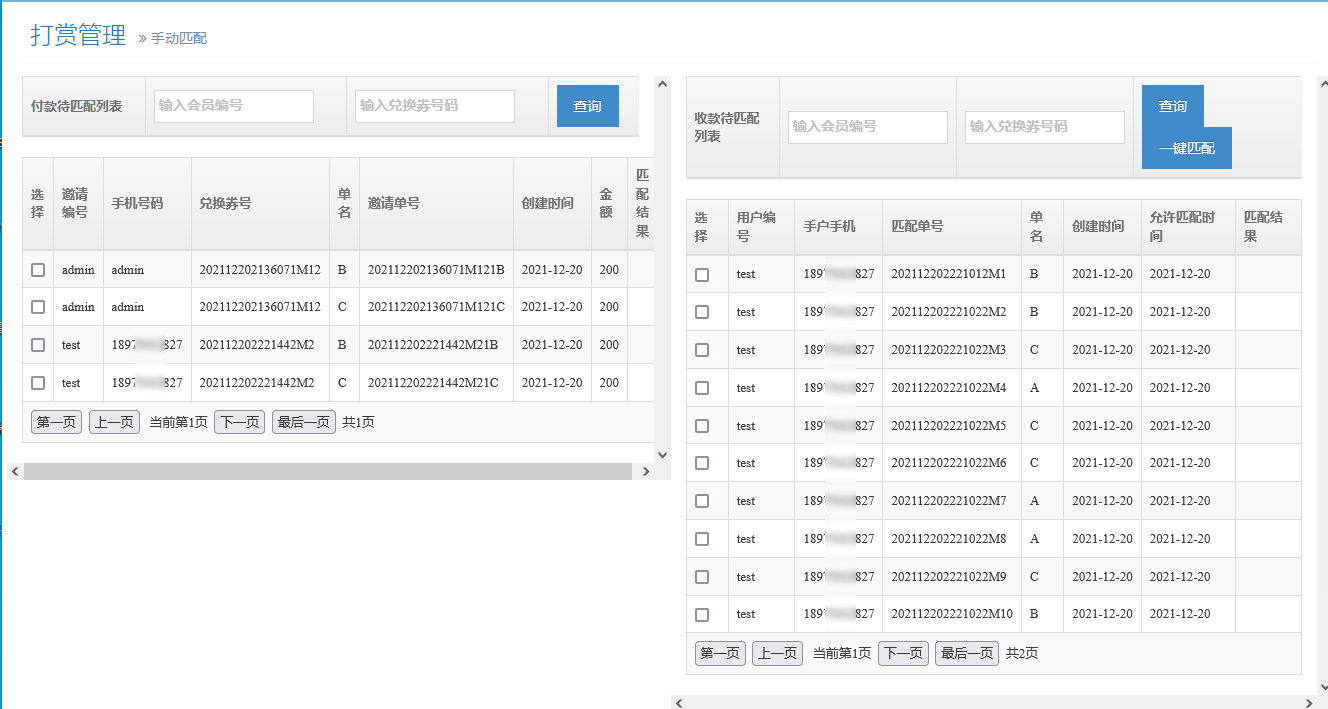Check the row with match order 202112202221012M1
The width and height of the screenshot is (1328, 709).
702,275
